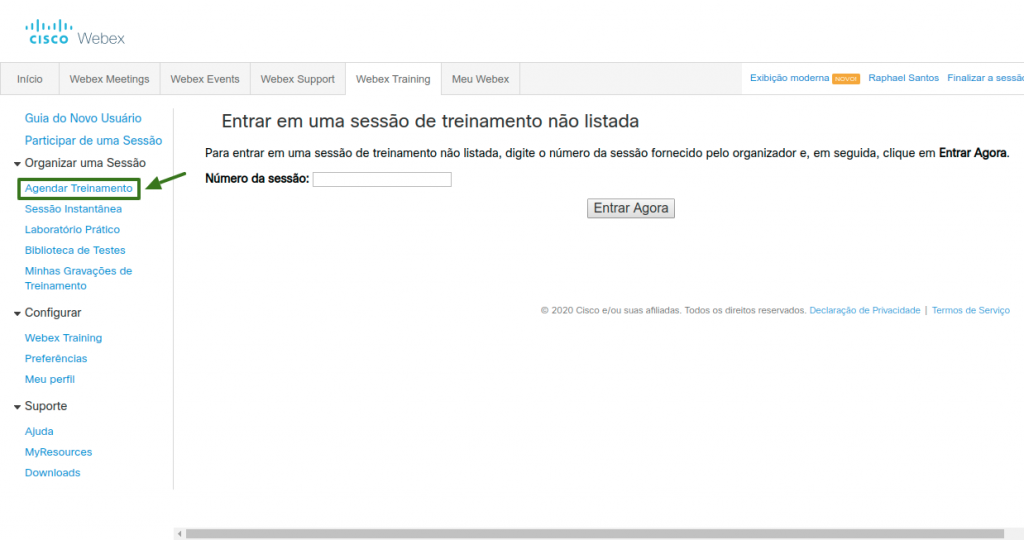
Task: Open MyResources link
Action: point(58,452)
